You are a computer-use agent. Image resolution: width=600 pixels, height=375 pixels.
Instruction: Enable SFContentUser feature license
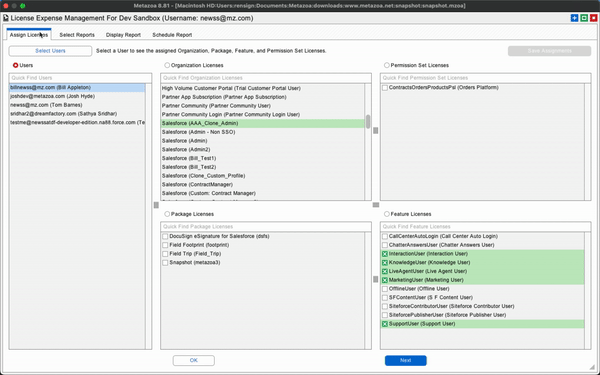(385, 298)
